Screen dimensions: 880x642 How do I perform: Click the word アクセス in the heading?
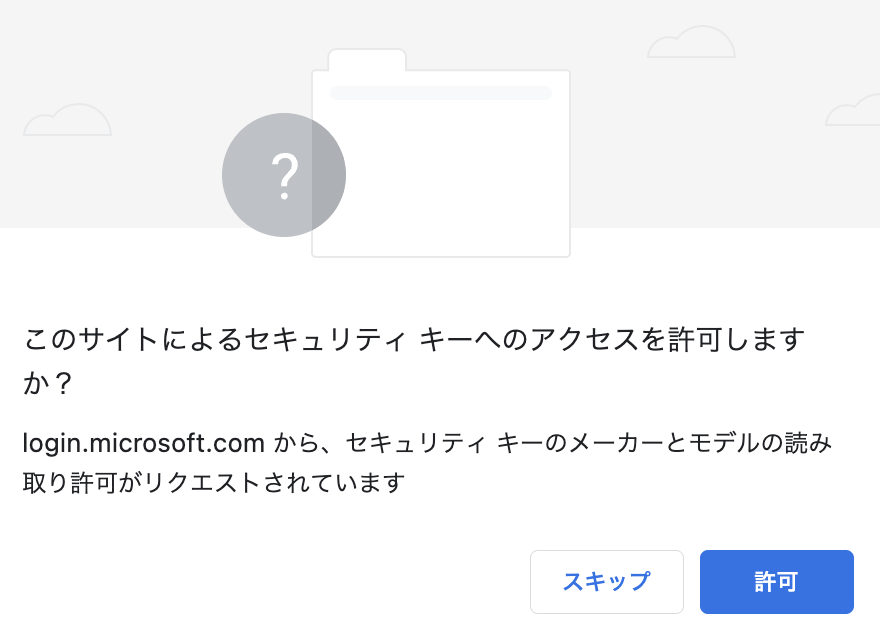click(x=573, y=340)
